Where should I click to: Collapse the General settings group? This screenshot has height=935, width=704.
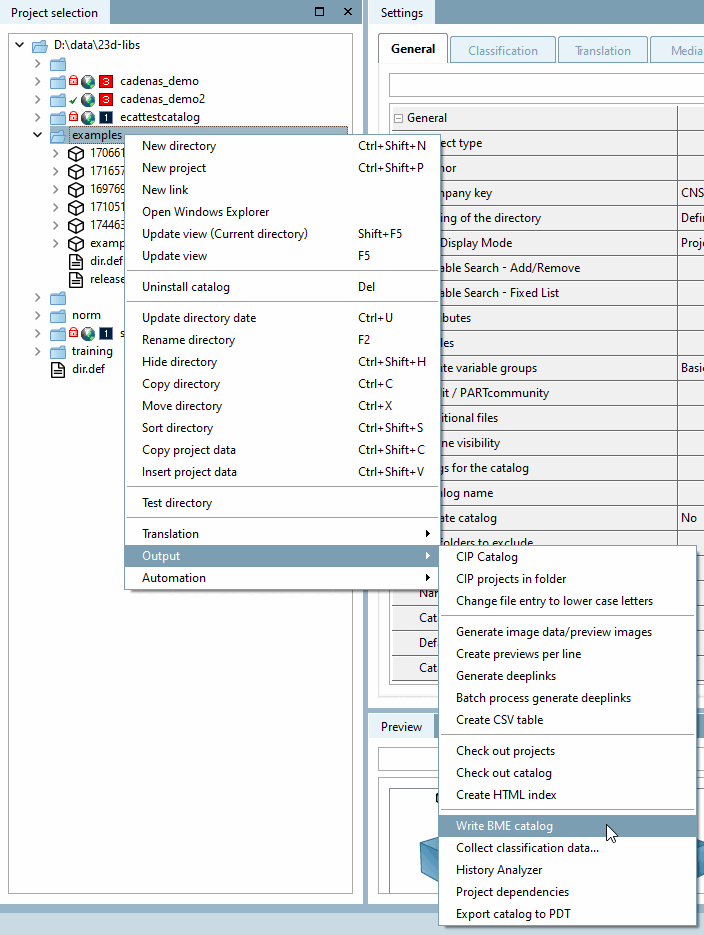(398, 118)
